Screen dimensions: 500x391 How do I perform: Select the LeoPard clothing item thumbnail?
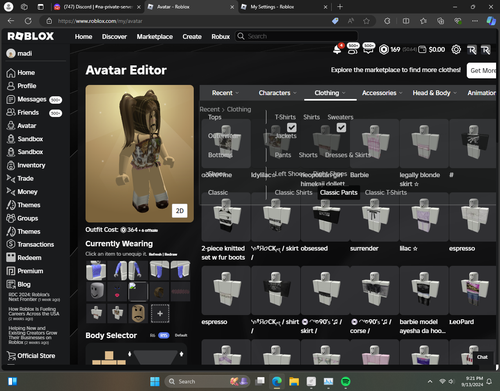point(473,290)
